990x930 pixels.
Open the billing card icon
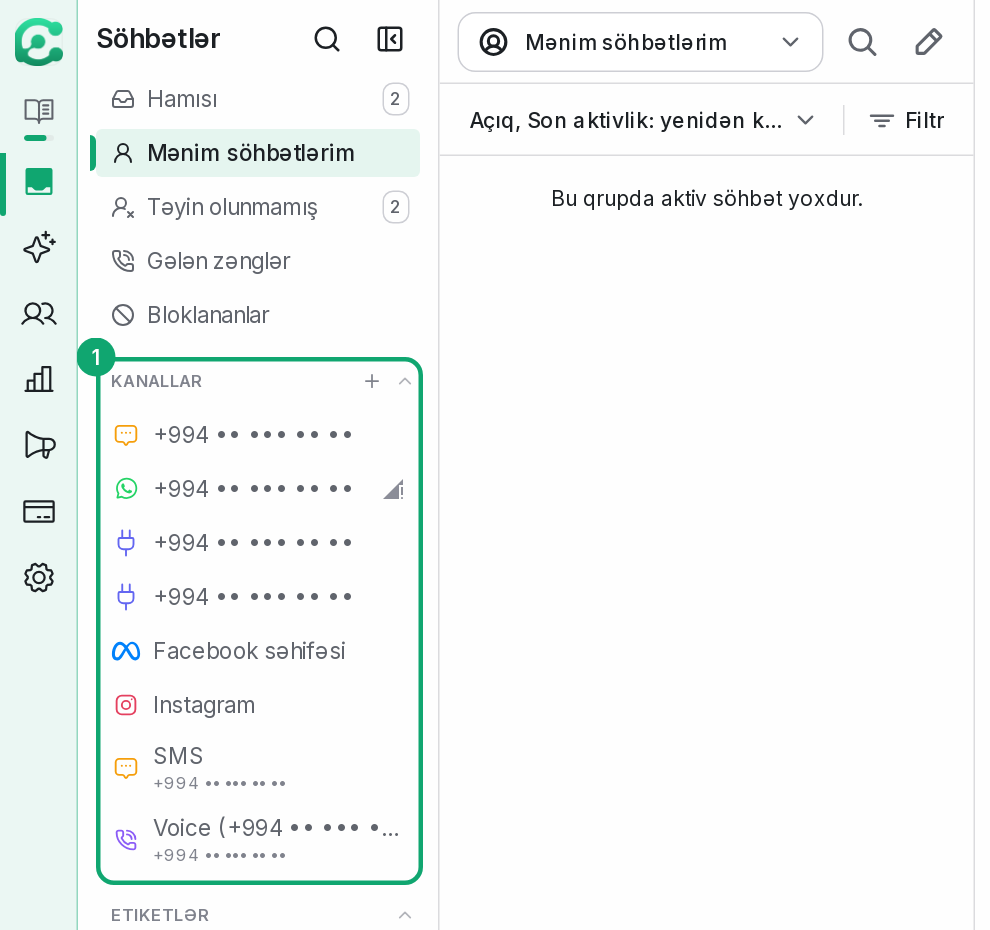[39, 511]
